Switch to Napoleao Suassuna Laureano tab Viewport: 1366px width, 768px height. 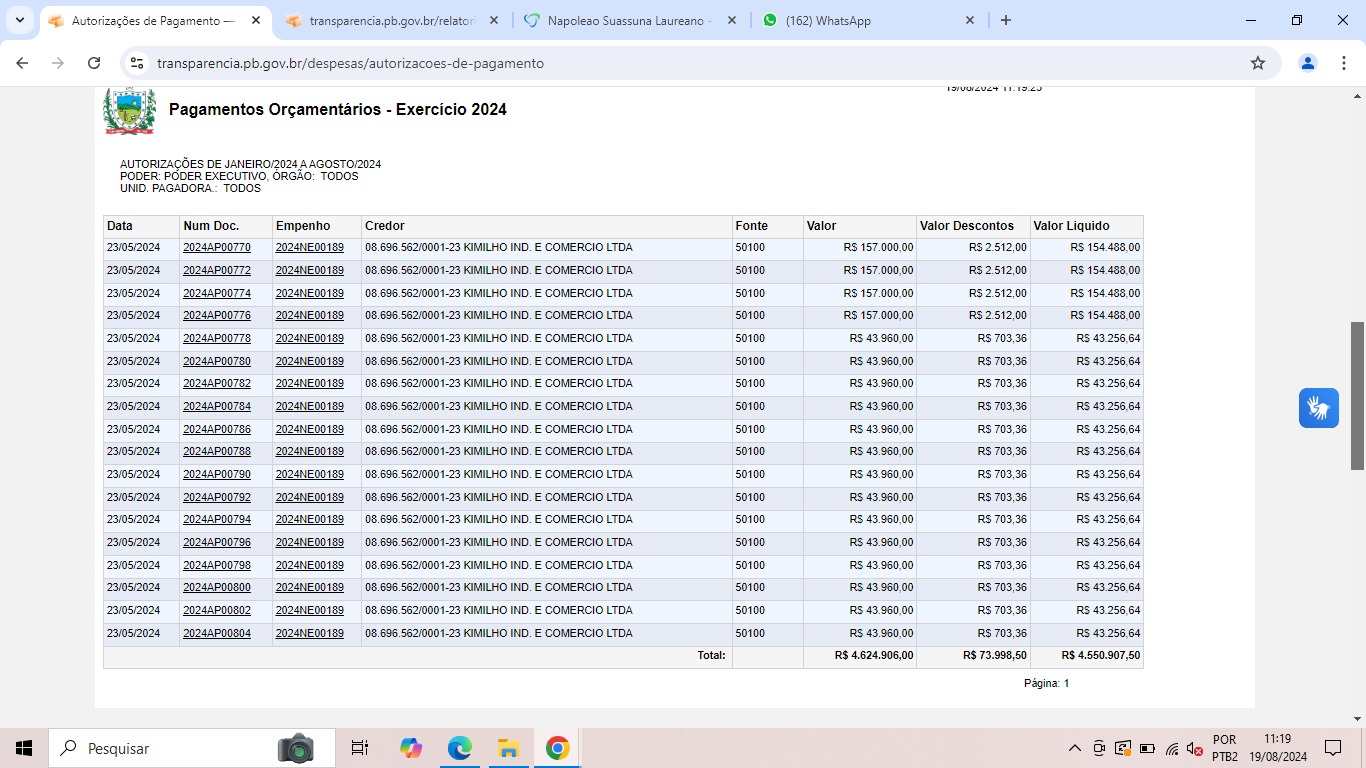tap(625, 20)
